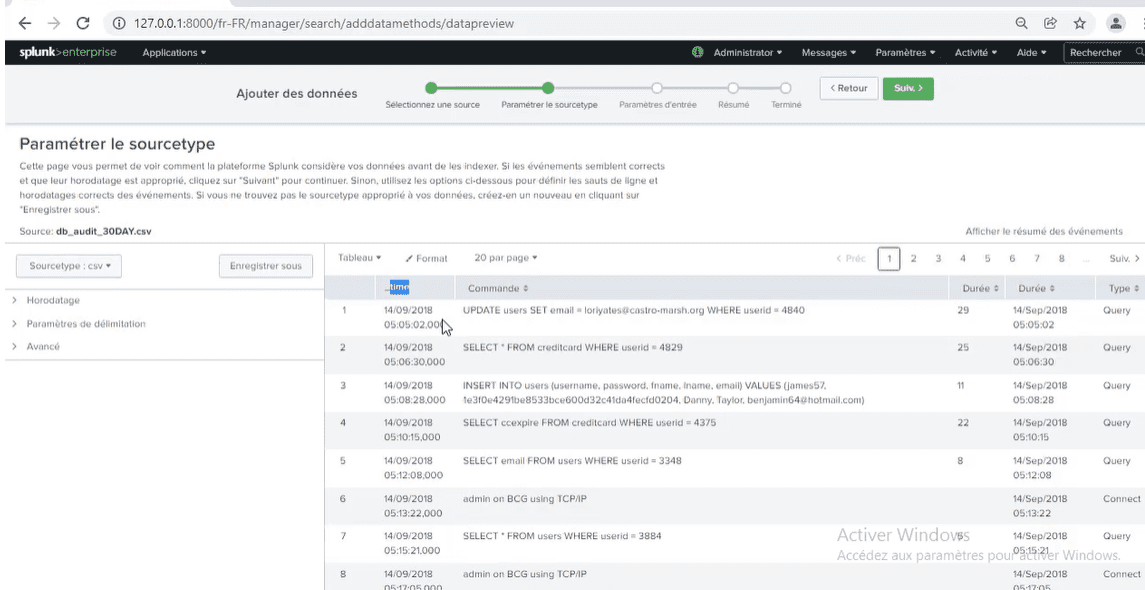This screenshot has height=590, width=1145.
Task: Open the 20 par page dropdown
Action: [x=505, y=258]
